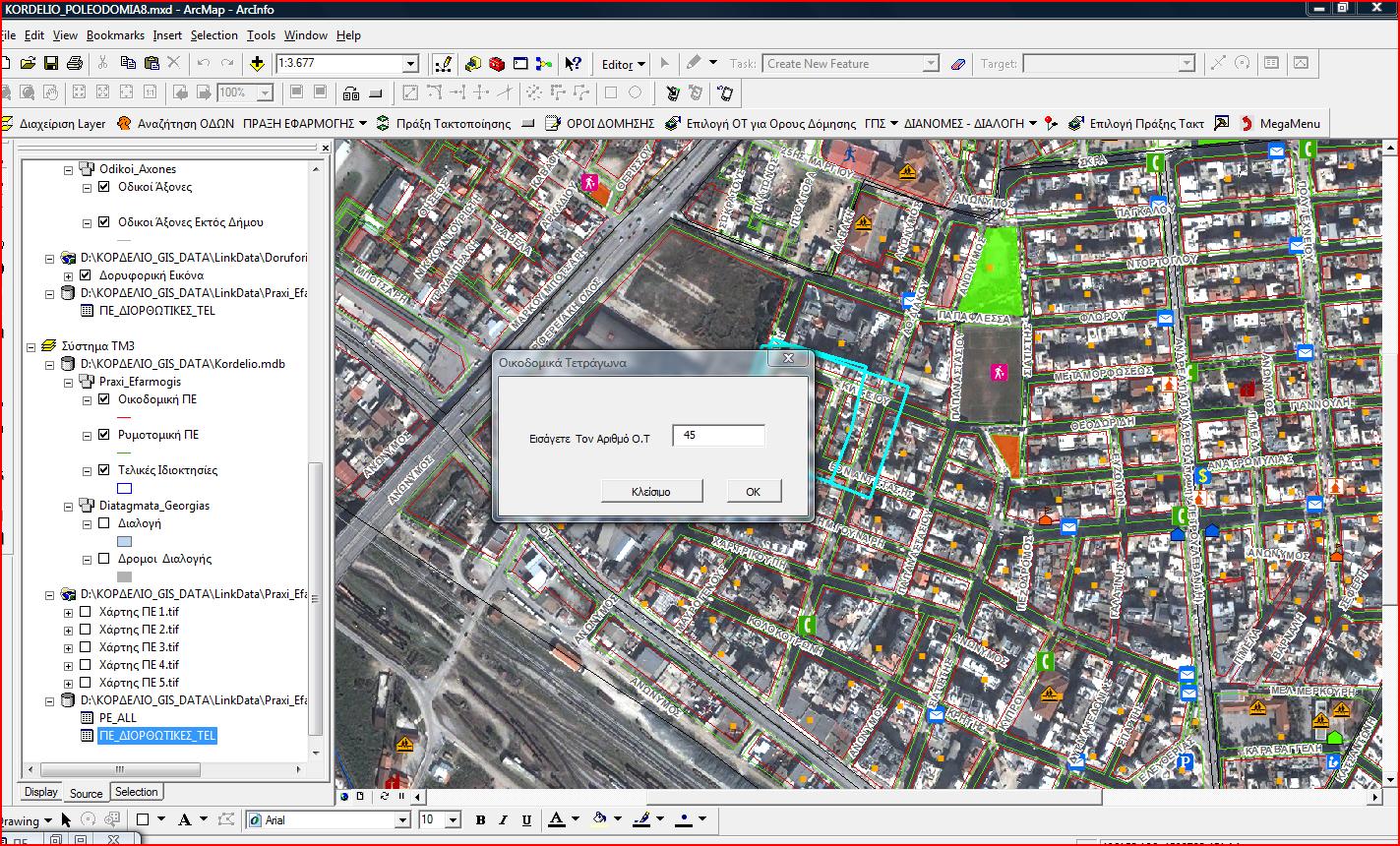Check the Χάρτης ΠΕ 1.tif layer
1400x846 pixels.
click(86, 612)
